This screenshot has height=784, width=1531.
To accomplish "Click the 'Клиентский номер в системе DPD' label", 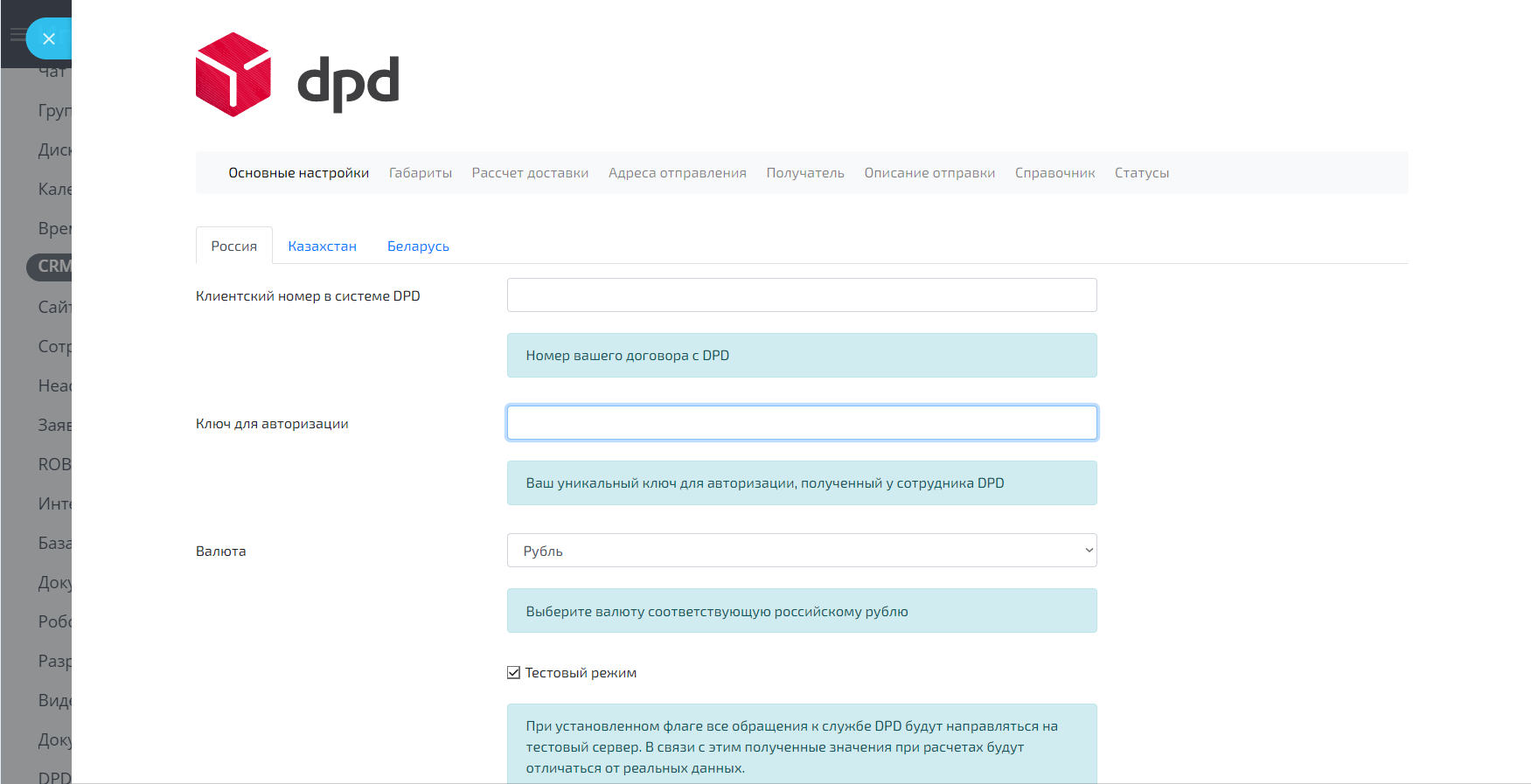I will tap(308, 296).
